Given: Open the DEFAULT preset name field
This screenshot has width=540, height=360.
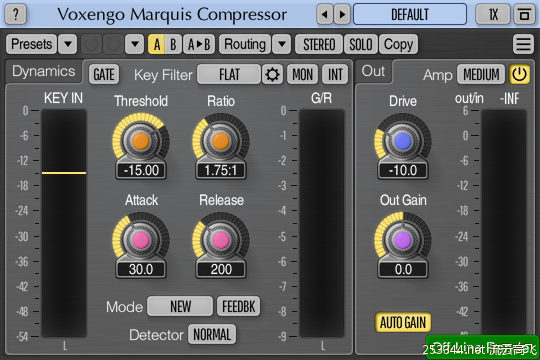Looking at the screenshot, I should 410,14.
